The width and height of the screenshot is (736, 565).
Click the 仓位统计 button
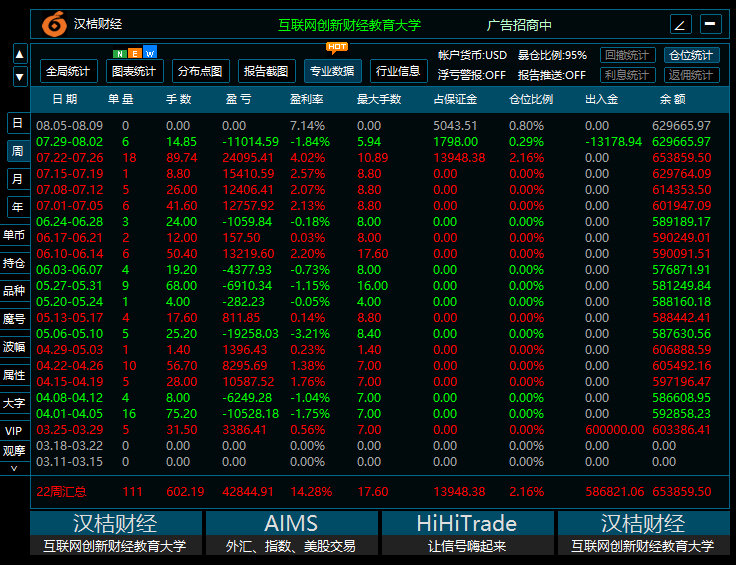coord(691,55)
